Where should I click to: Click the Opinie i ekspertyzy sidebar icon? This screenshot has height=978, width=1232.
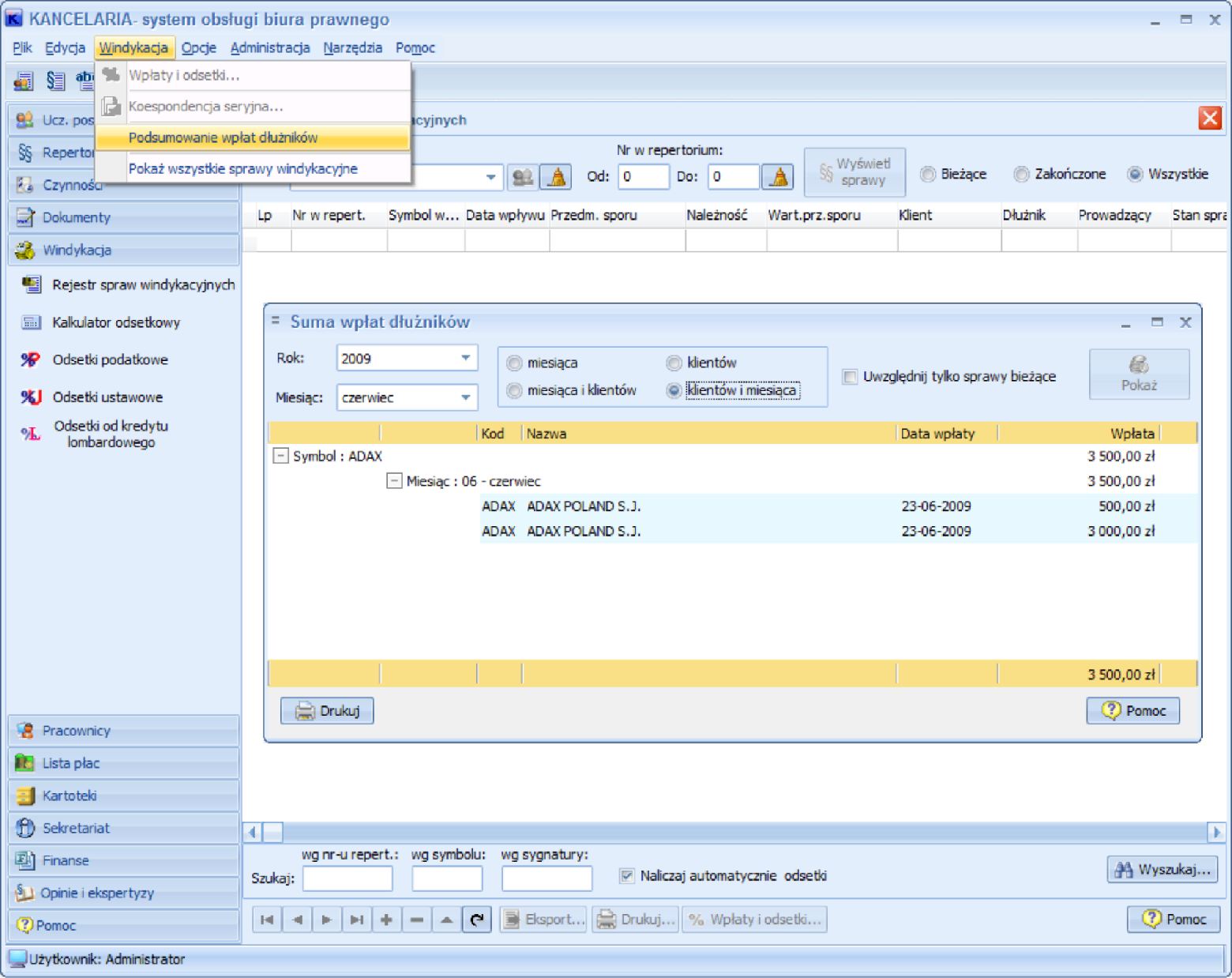[25, 893]
